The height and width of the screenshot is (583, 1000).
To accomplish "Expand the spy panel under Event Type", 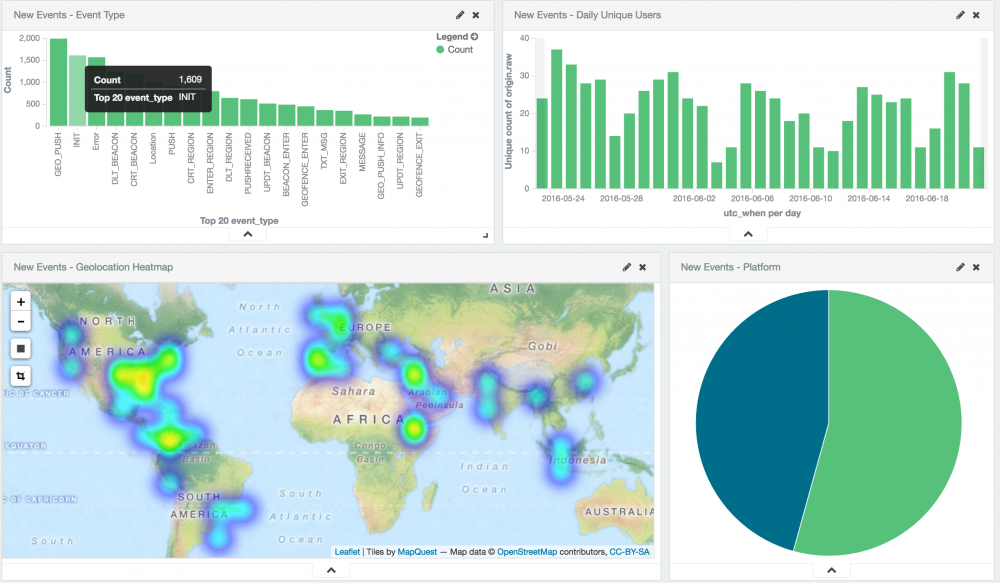I will click(x=248, y=234).
